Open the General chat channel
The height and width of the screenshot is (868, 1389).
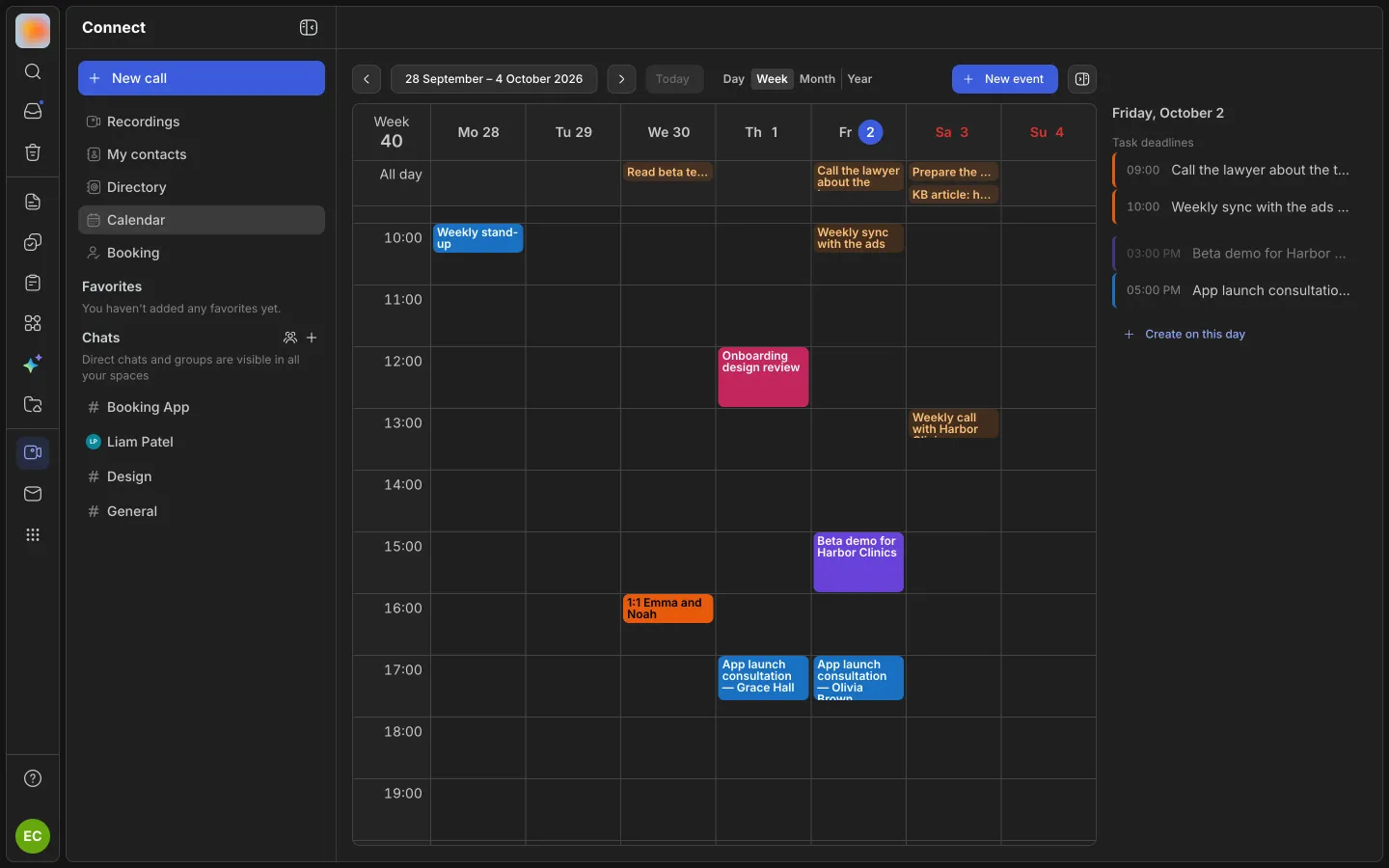pos(202,511)
